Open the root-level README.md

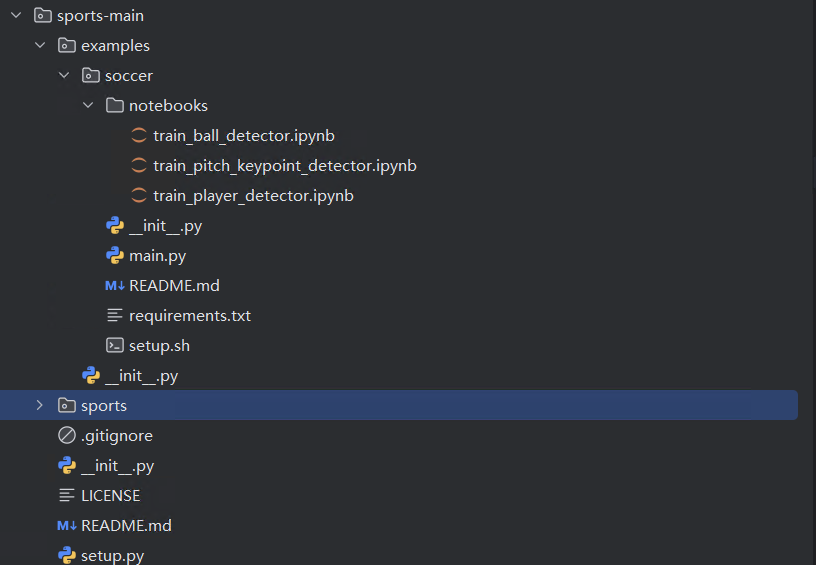[x=126, y=526]
